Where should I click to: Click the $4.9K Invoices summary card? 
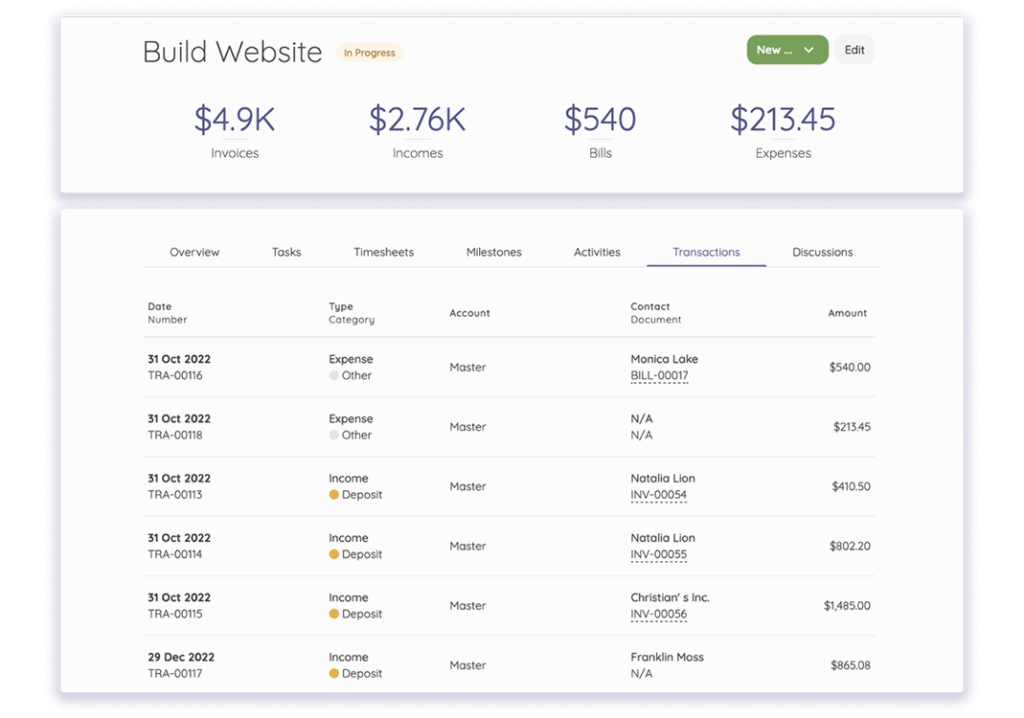coord(234,130)
